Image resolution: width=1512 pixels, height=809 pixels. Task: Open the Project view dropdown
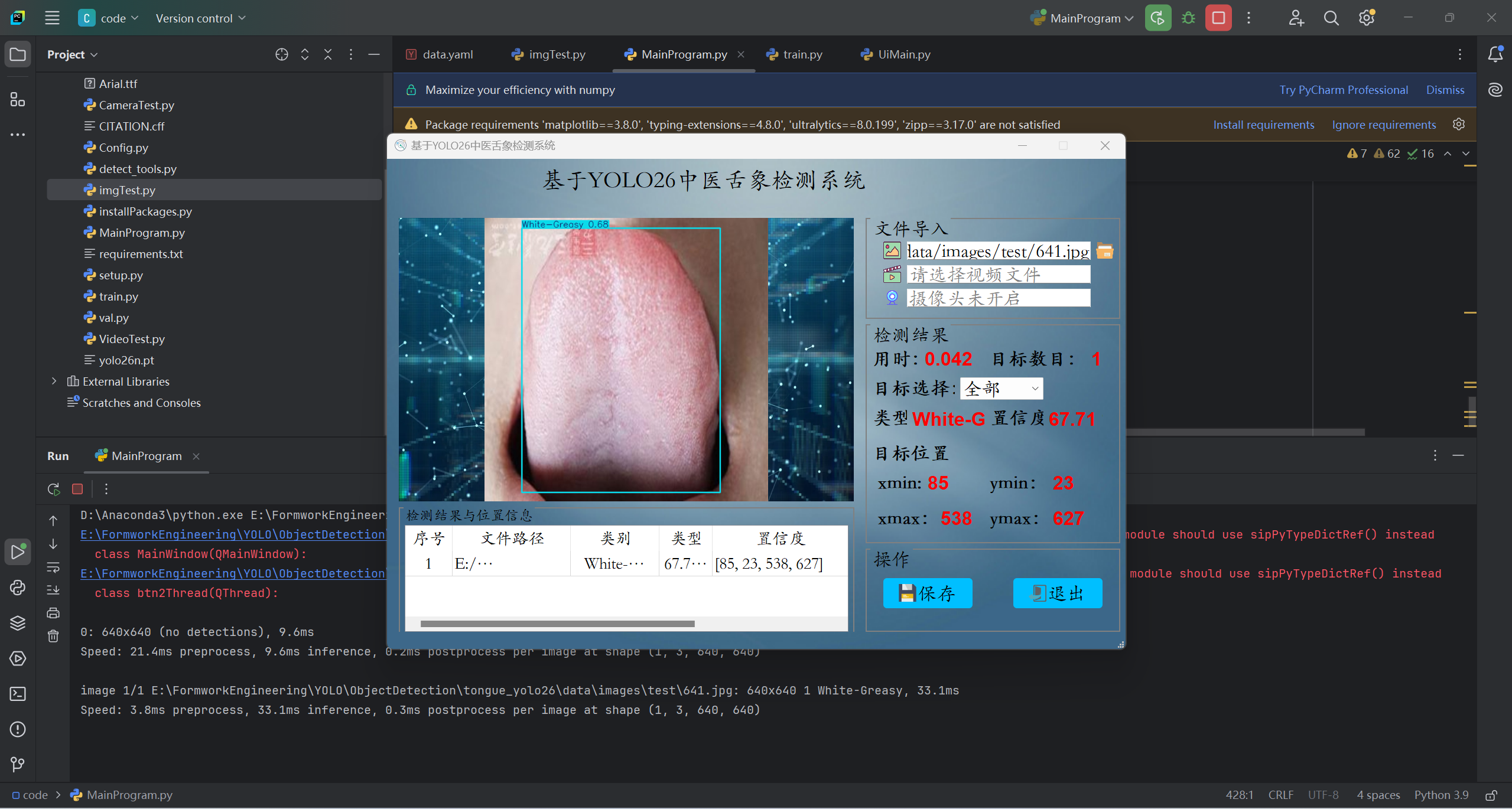click(72, 54)
